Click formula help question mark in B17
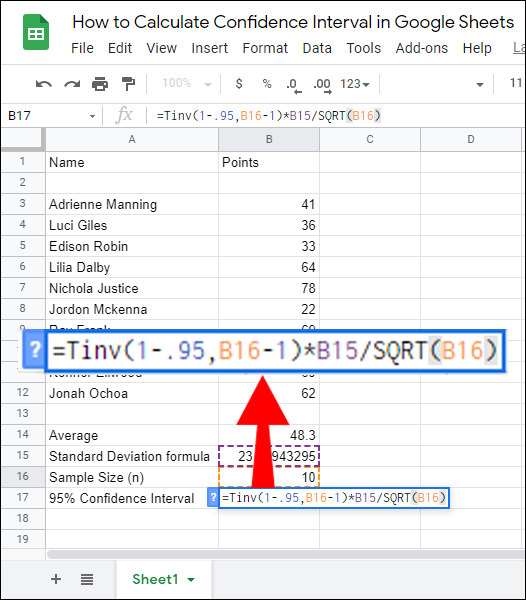This screenshot has height=600, width=526. (213, 498)
